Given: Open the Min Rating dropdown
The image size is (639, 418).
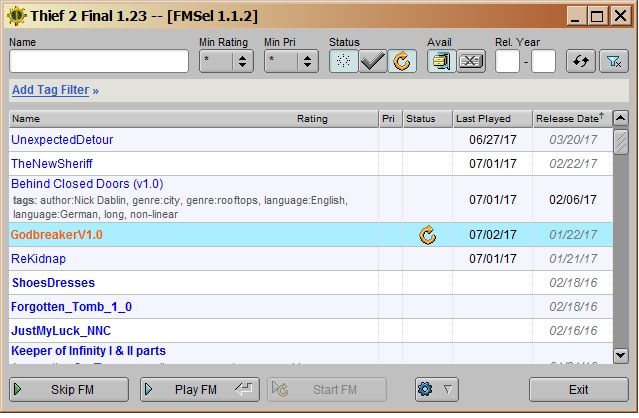Looking at the screenshot, I should [226, 61].
